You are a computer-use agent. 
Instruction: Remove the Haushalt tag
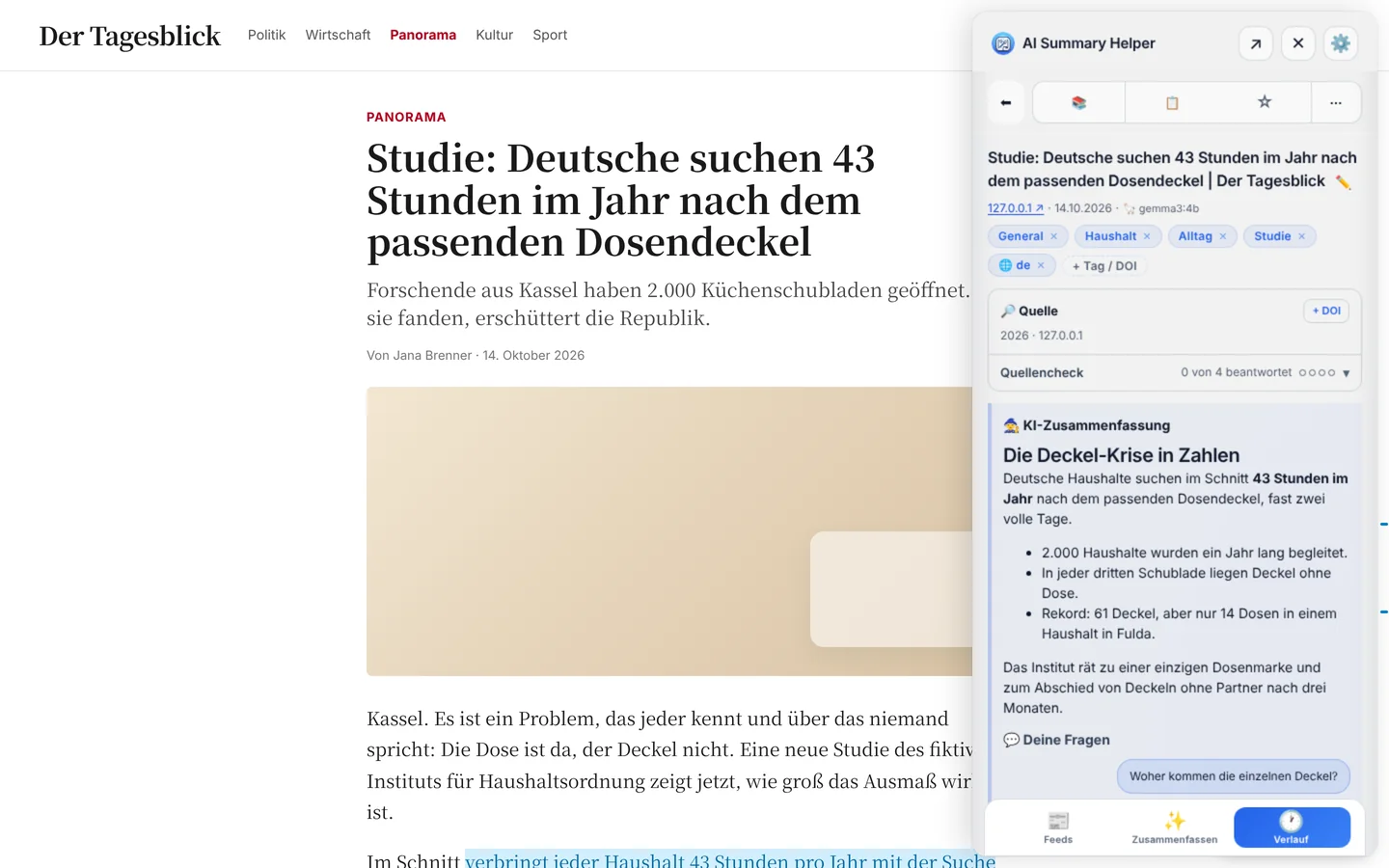[x=1147, y=236]
